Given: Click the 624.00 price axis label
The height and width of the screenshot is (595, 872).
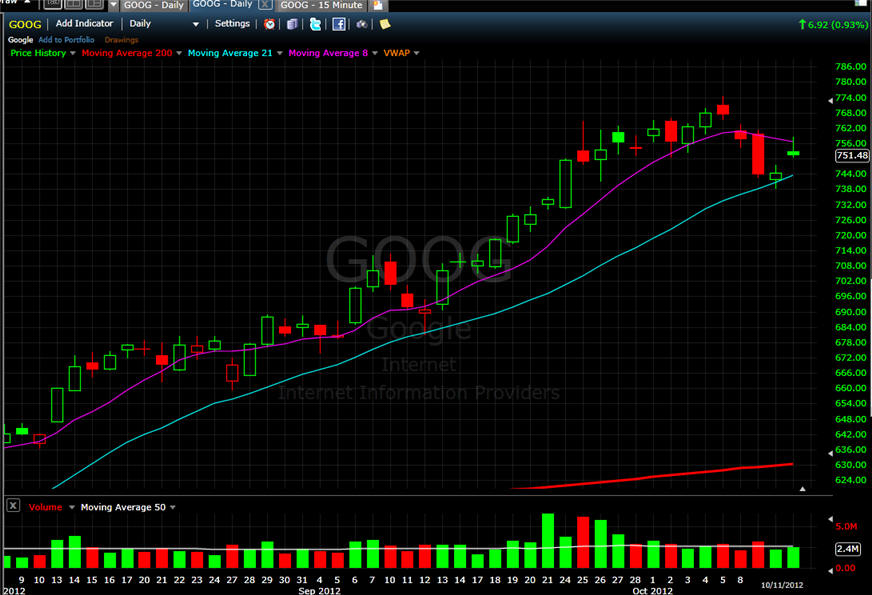Looking at the screenshot, I should 851,480.
